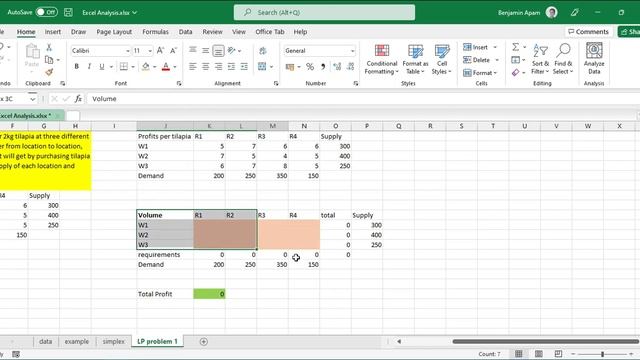Open the Home ribbon tab
Viewport: 640px width, 360px height.
tap(26, 32)
